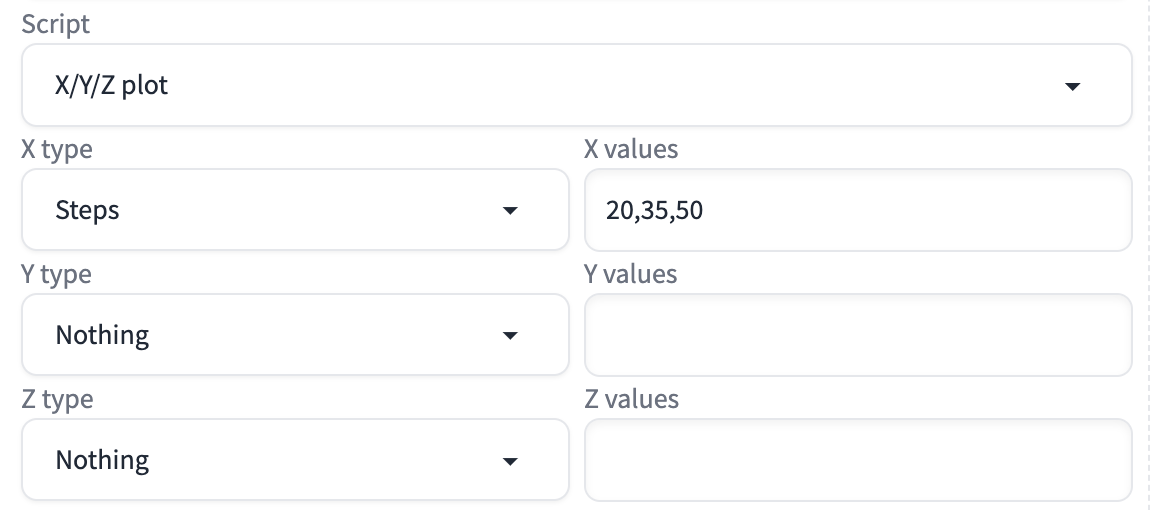
Task: Click the X type label
Action: pos(56,150)
